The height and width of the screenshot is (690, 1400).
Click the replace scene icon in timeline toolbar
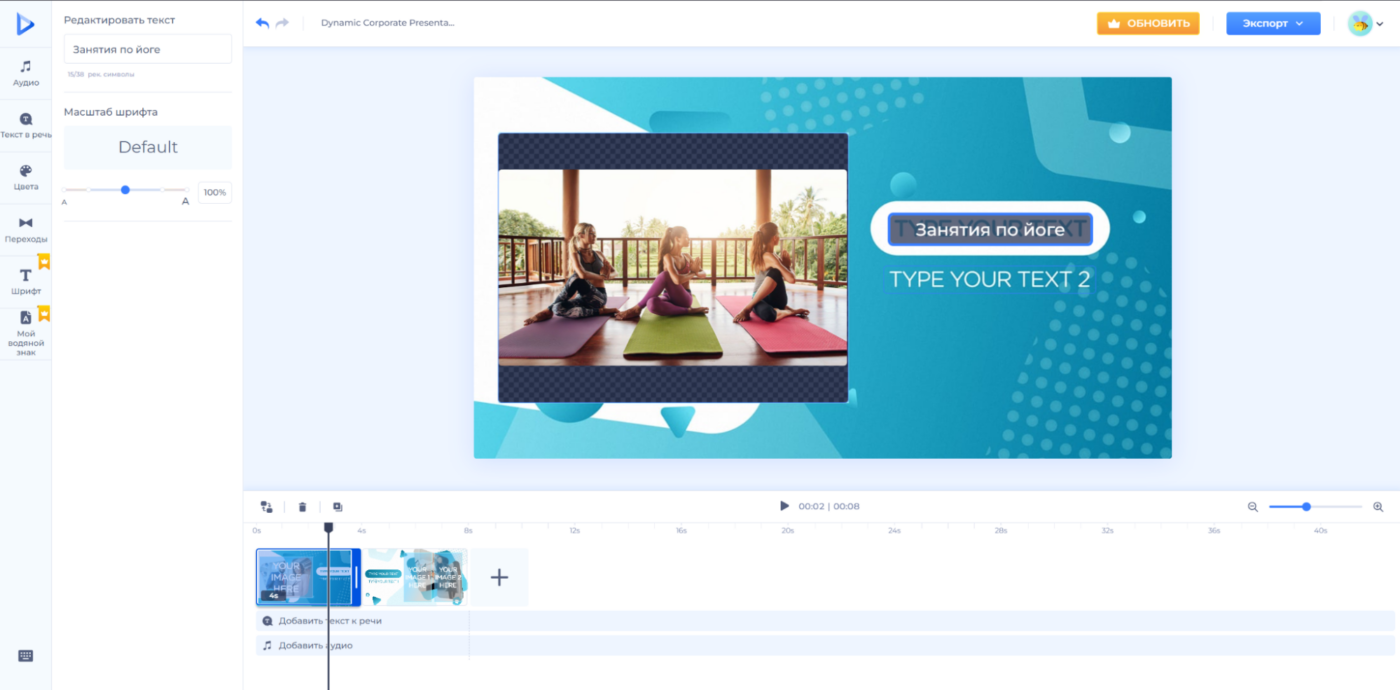(267, 507)
